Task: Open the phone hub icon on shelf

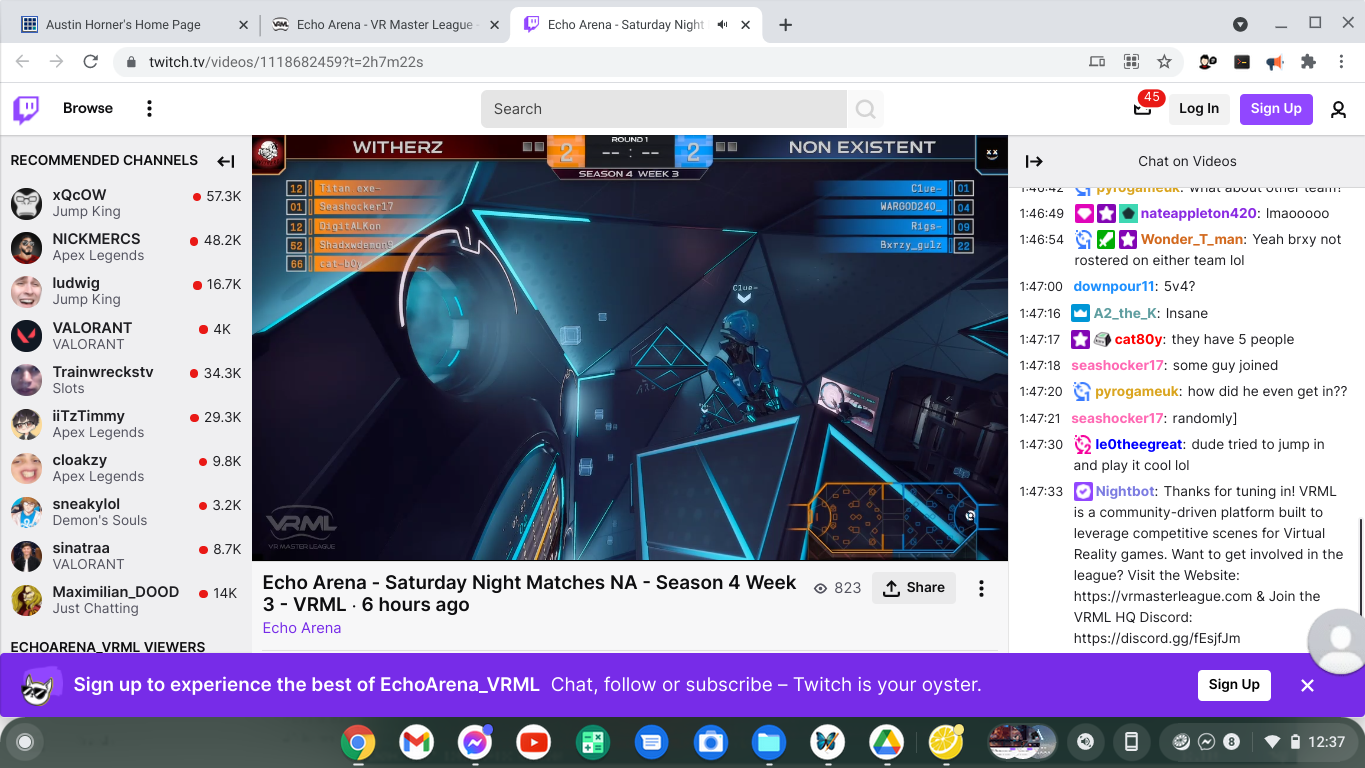Action: pos(1131,742)
